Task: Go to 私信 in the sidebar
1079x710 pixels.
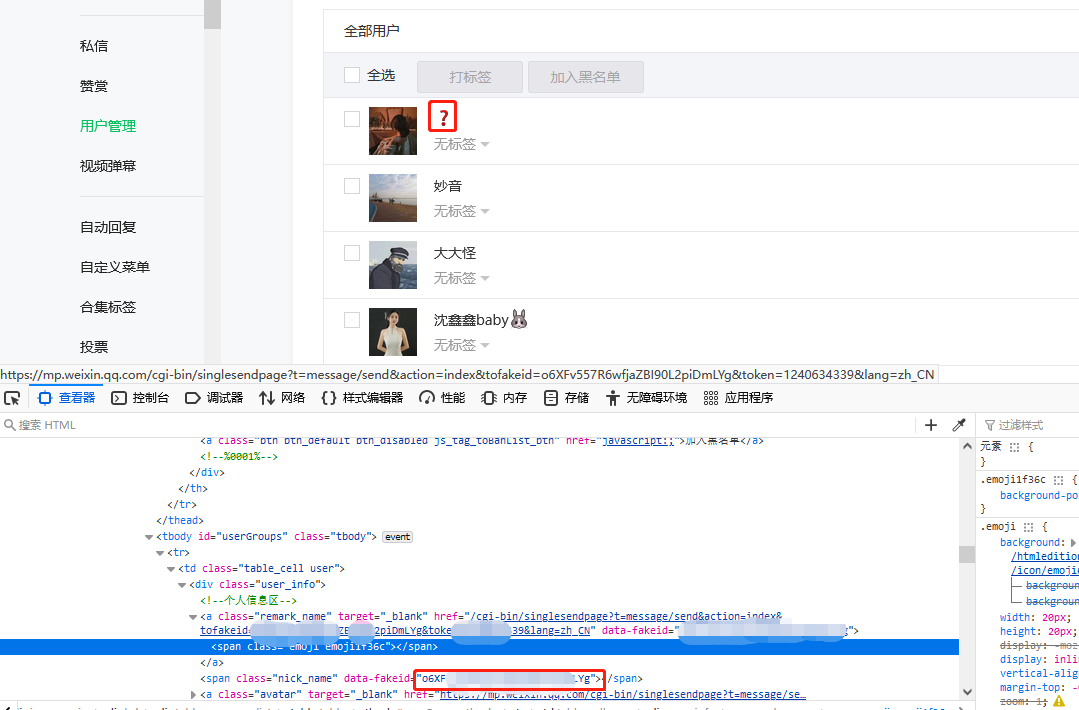Action: (x=94, y=46)
